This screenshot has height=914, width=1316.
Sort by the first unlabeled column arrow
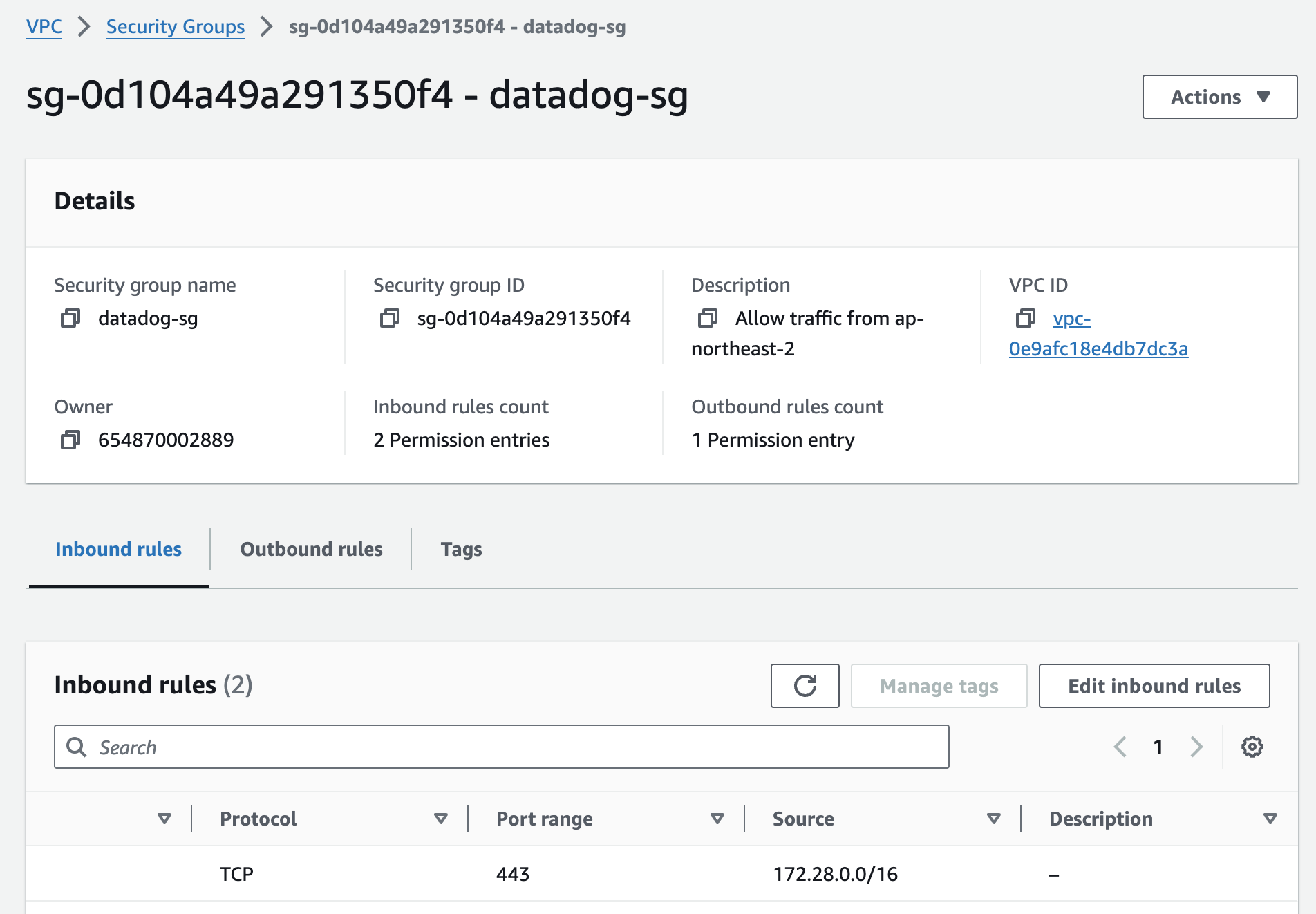coord(164,819)
